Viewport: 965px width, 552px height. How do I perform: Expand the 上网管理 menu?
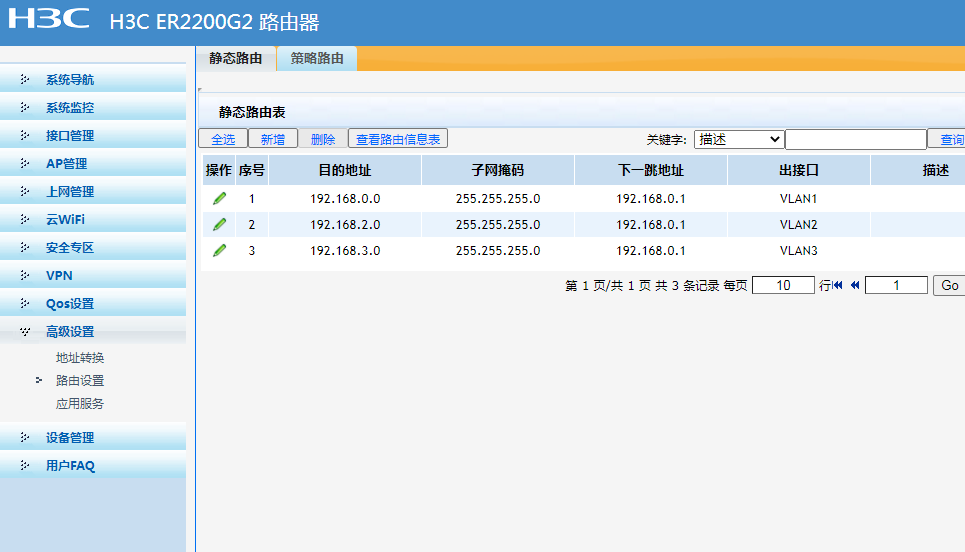(x=93, y=191)
